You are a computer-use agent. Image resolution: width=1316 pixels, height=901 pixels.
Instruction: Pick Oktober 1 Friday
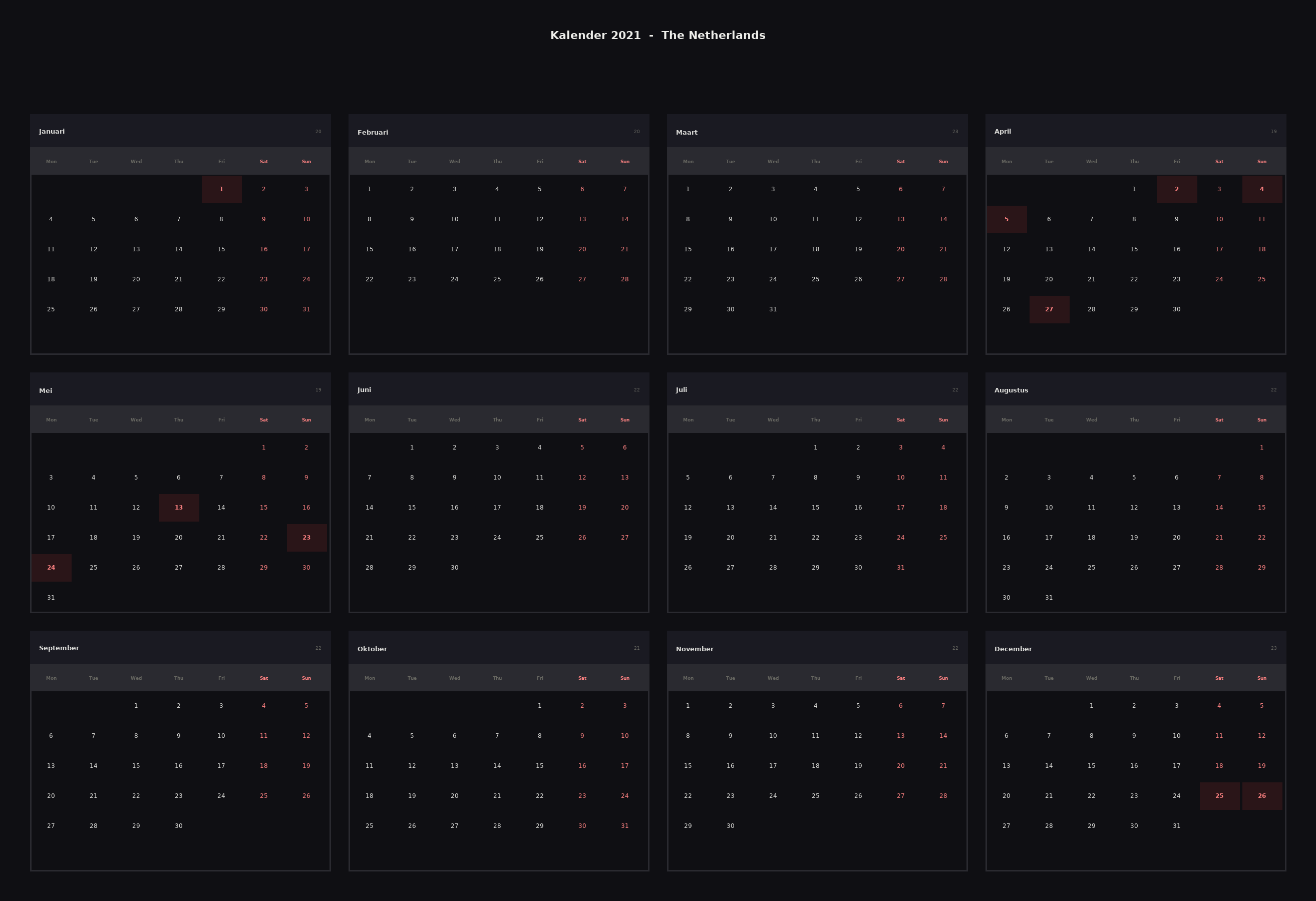540,706
